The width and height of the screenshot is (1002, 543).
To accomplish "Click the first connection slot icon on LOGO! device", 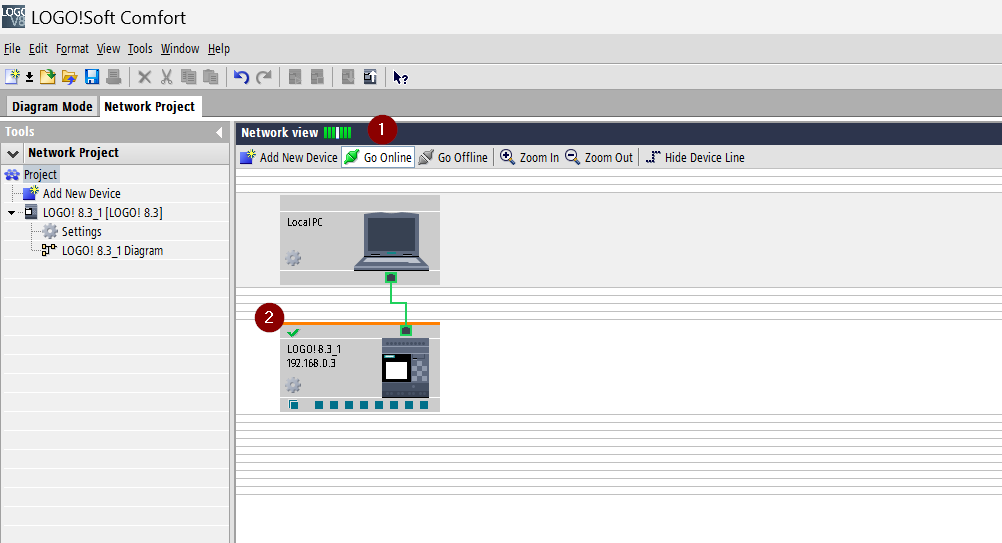I will (293, 405).
